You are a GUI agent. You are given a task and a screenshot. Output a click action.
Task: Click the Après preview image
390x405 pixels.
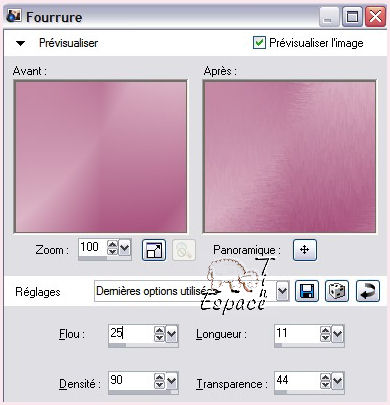point(289,157)
